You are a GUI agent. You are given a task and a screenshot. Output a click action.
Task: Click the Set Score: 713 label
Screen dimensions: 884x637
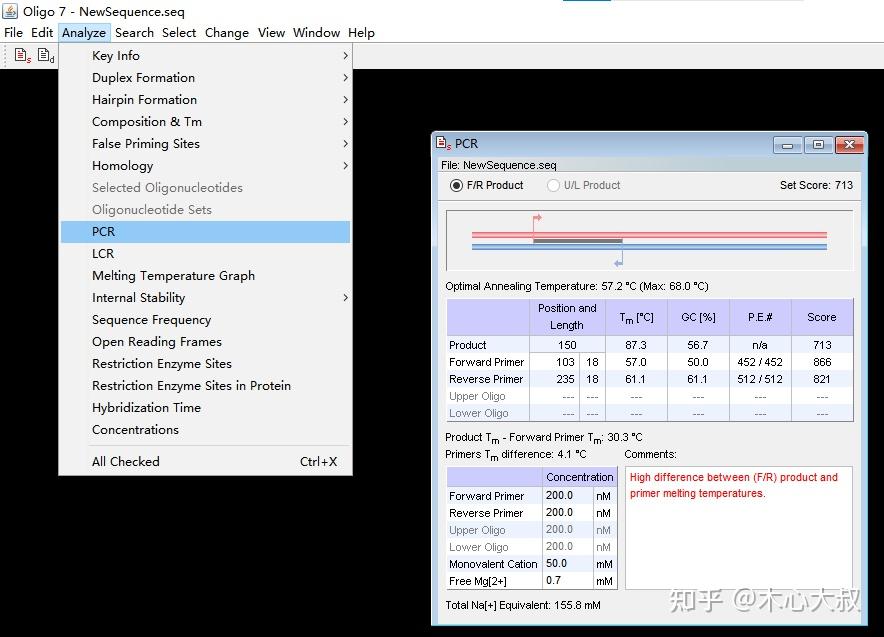coord(816,185)
